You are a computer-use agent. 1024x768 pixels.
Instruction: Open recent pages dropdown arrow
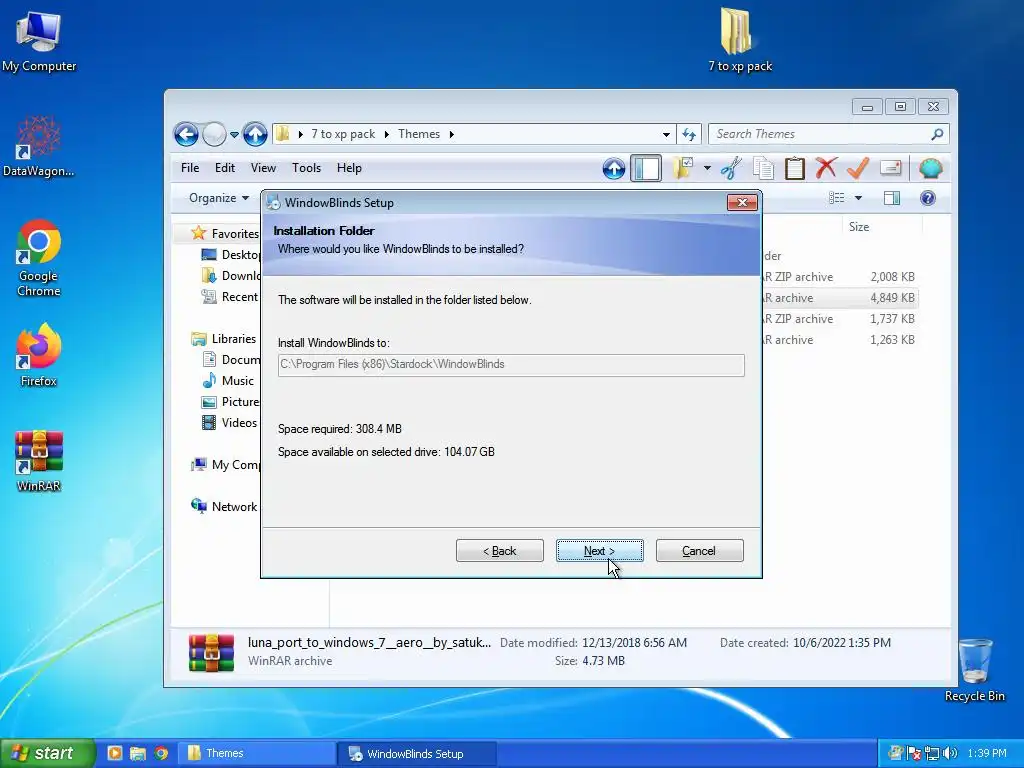pos(234,135)
